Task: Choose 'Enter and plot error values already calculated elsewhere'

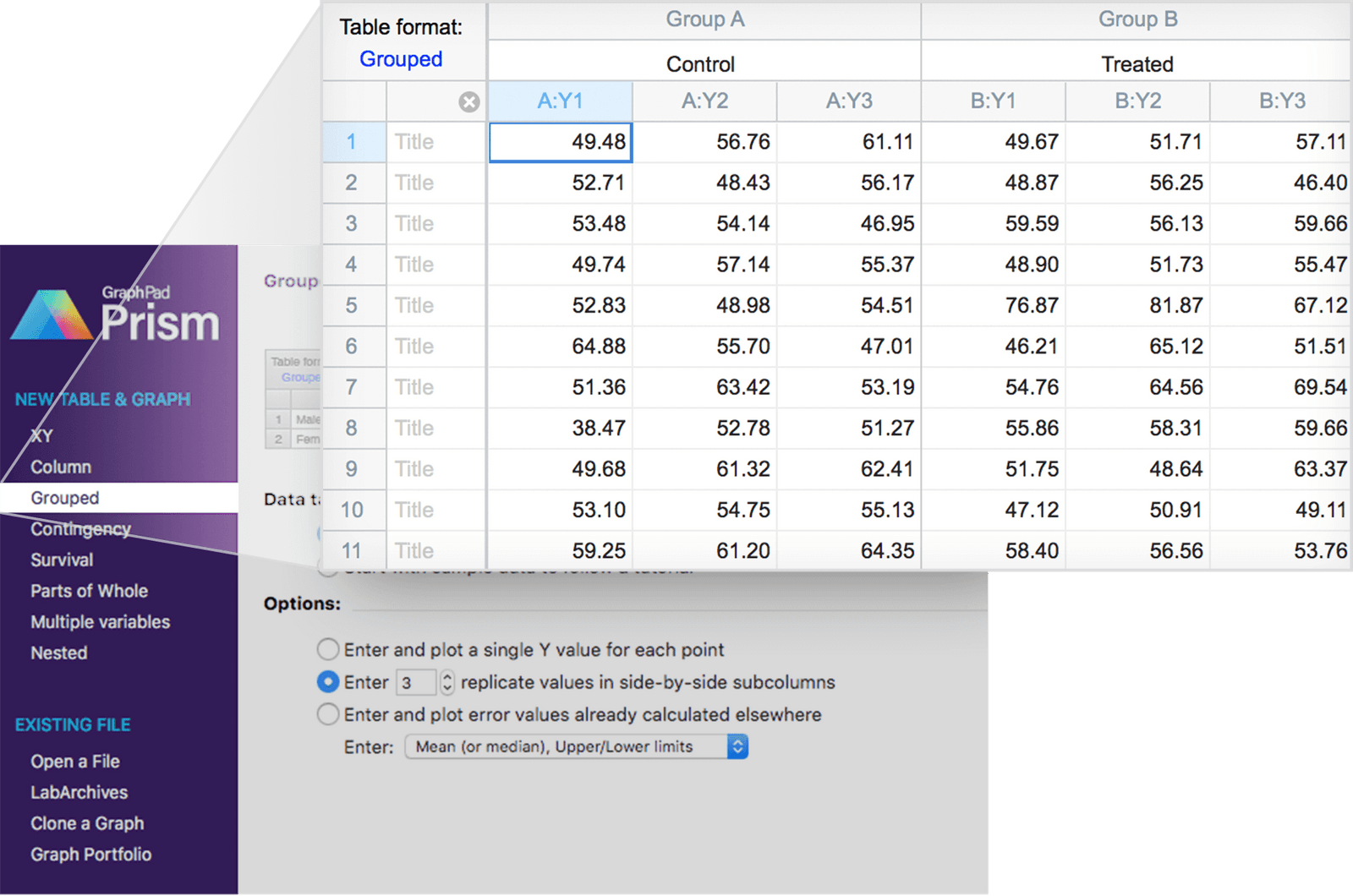Action: coord(328,714)
